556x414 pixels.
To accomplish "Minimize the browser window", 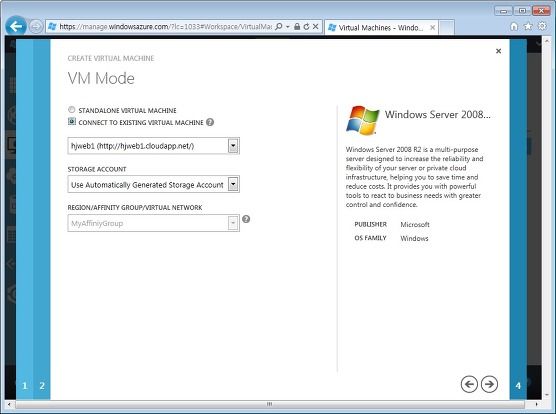I will point(503,11).
